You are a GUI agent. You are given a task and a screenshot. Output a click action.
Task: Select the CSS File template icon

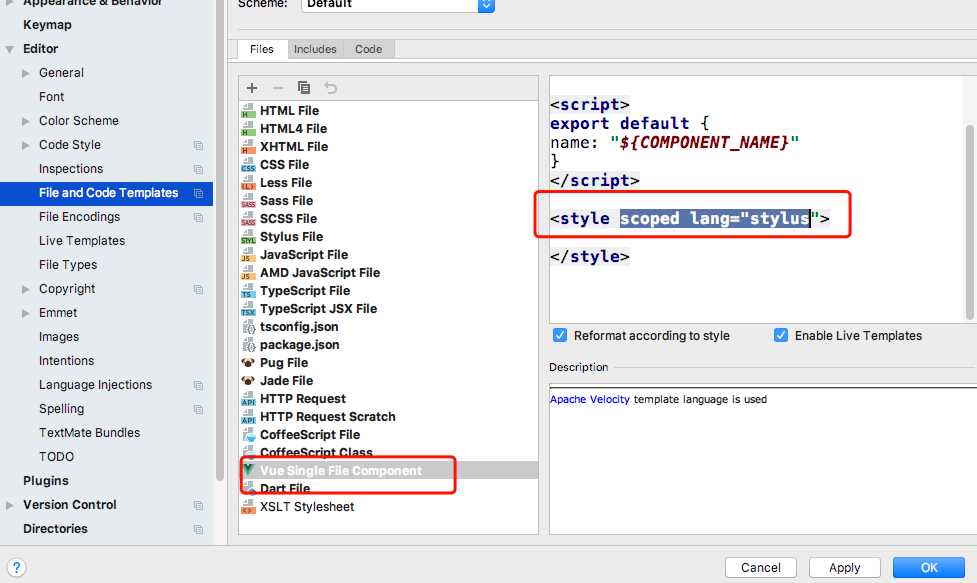248,165
